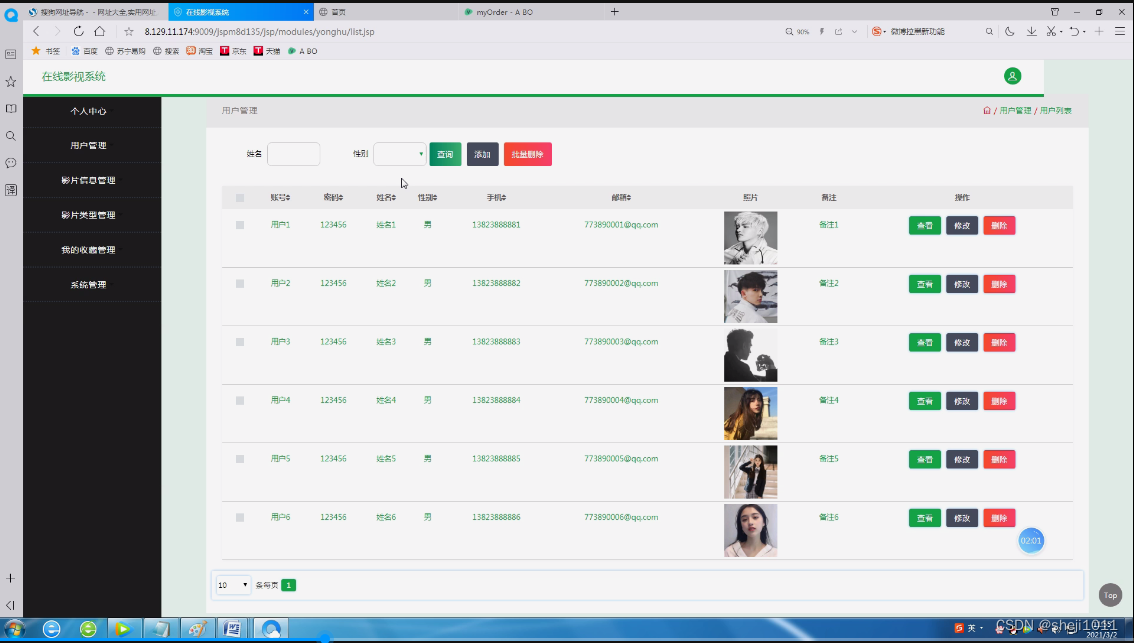Click the search magnifier in the search box
This screenshot has width=1134, height=643.
pyautogui.click(x=989, y=32)
